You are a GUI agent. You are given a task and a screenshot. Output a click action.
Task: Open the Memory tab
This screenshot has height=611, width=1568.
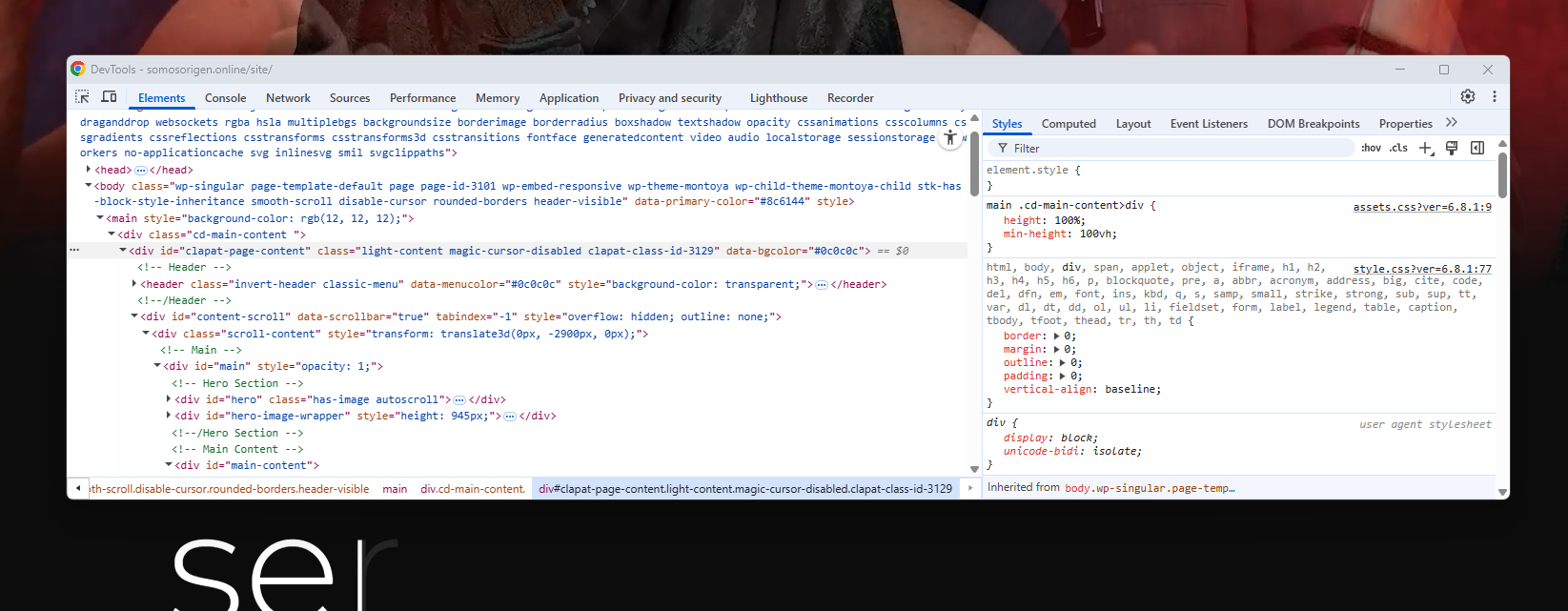[498, 98]
